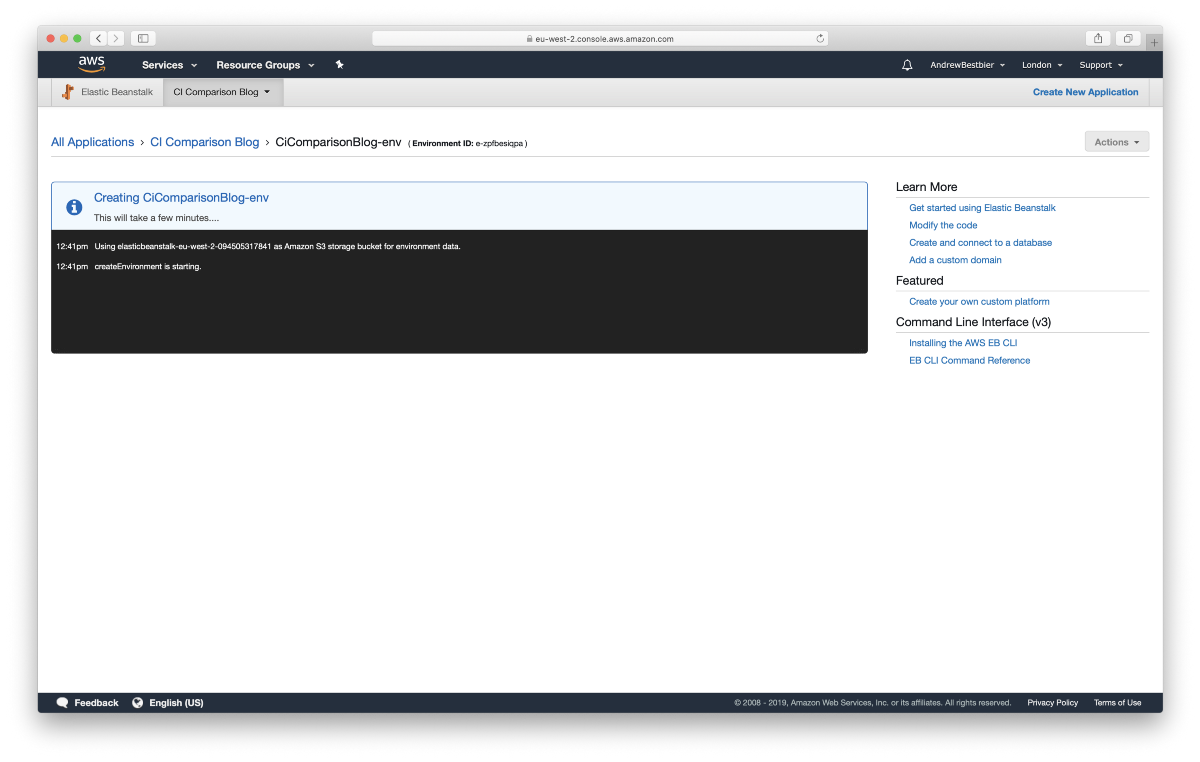Click the pin shortcuts icon in navbar

point(339,65)
